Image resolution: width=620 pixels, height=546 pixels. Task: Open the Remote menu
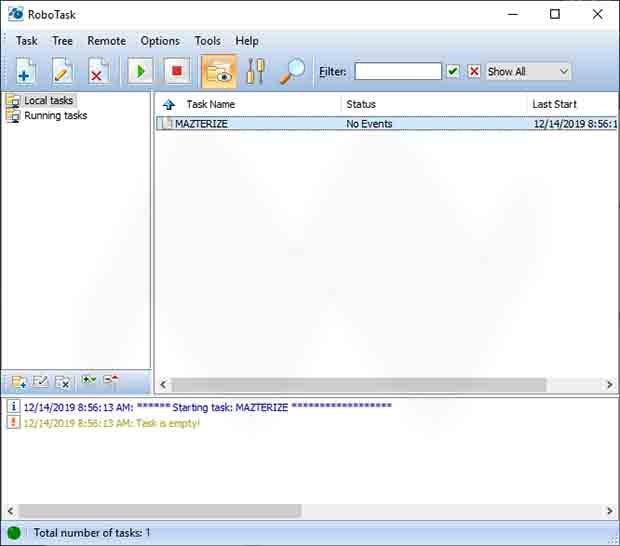tap(107, 41)
